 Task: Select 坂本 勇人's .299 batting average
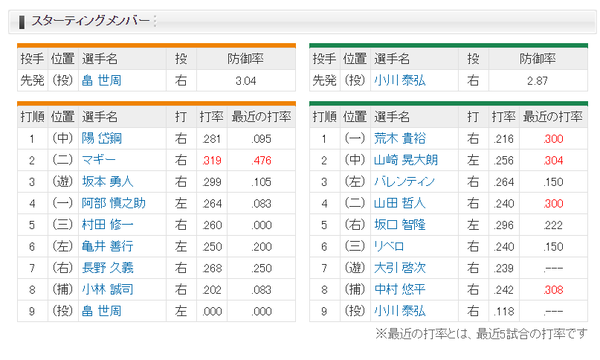(212, 182)
